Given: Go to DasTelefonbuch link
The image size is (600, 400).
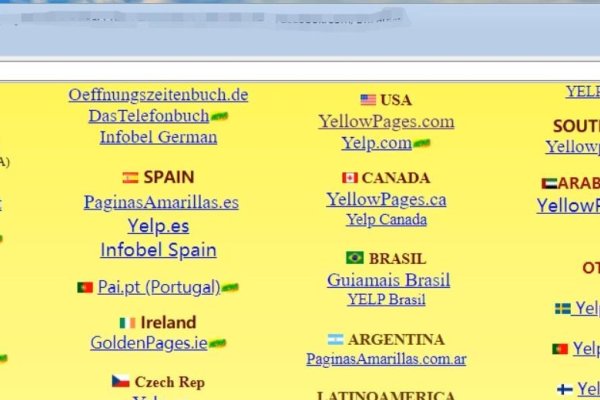Looking at the screenshot, I should 146,116.
